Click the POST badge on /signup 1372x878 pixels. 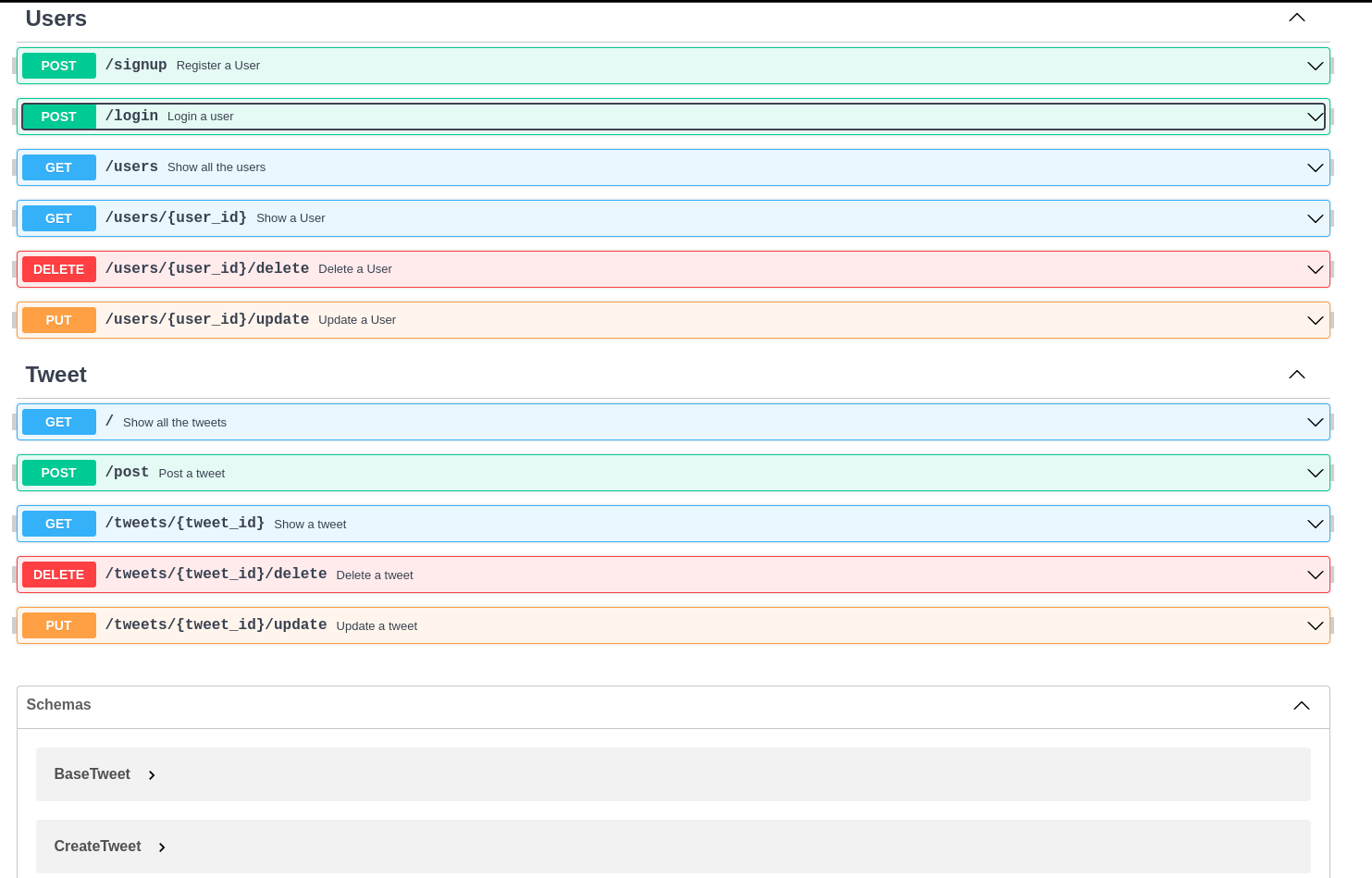click(x=58, y=66)
